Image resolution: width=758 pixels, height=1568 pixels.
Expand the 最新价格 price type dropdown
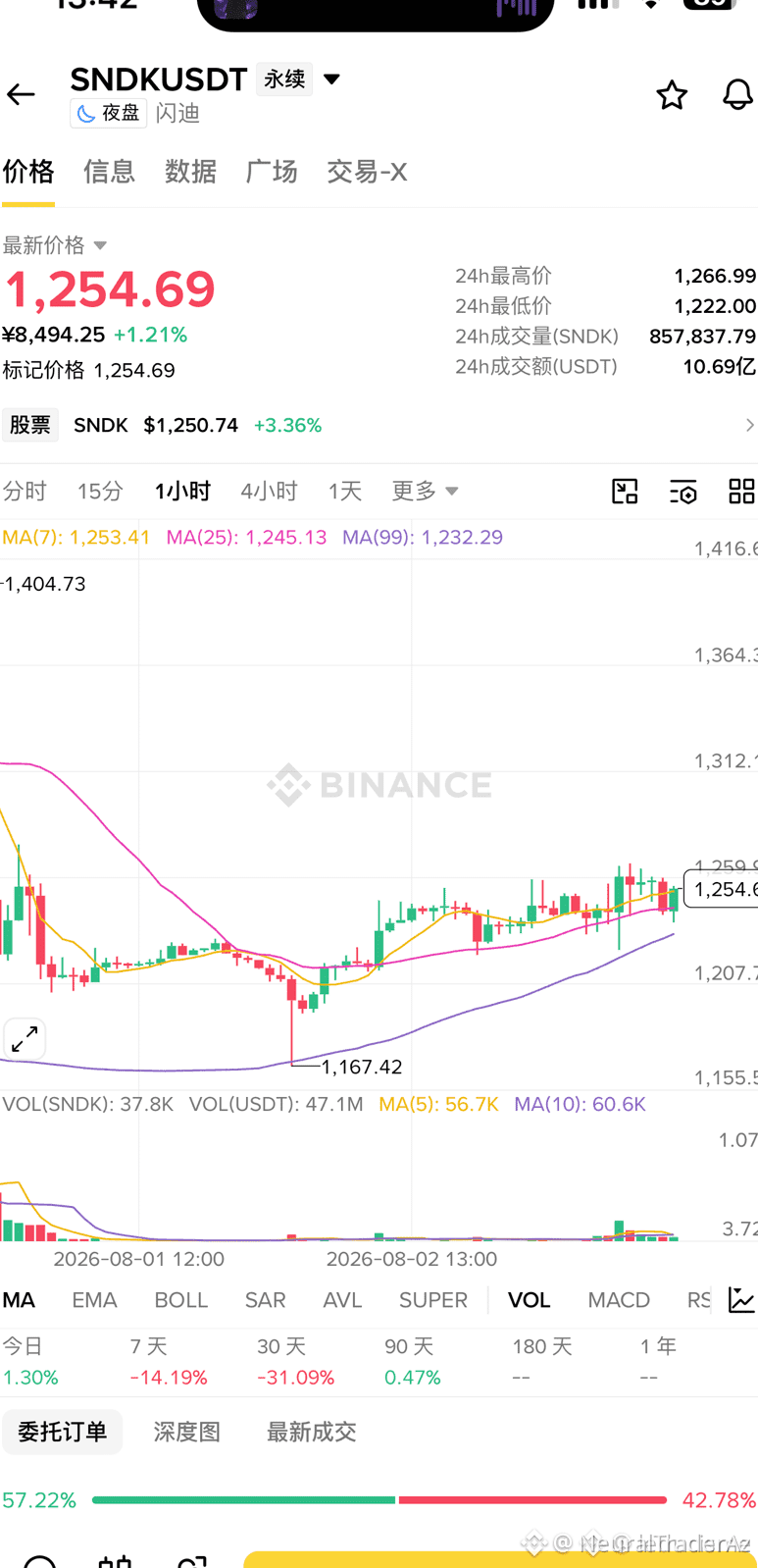(55, 245)
